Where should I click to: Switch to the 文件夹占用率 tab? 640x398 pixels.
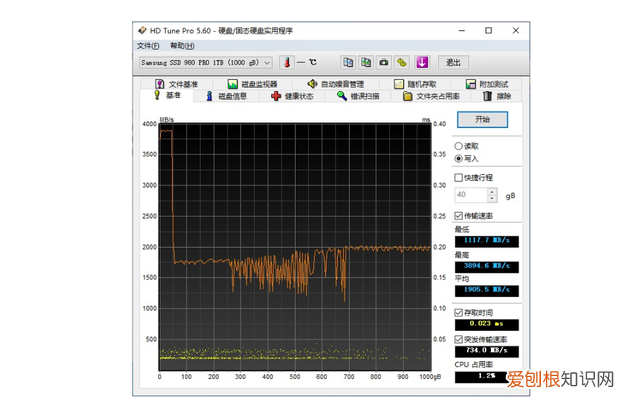click(x=431, y=96)
